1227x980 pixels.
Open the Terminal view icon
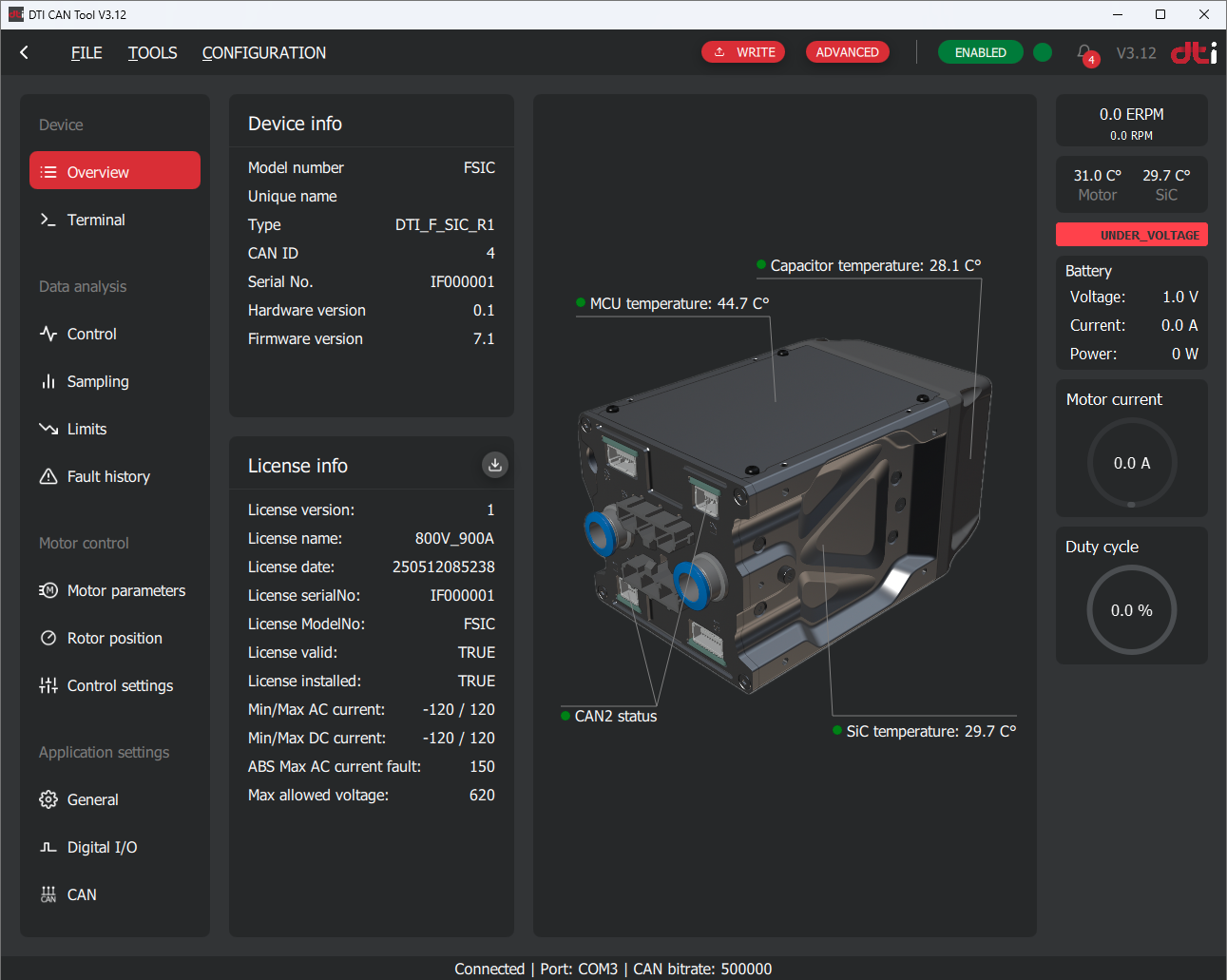pyautogui.click(x=48, y=220)
